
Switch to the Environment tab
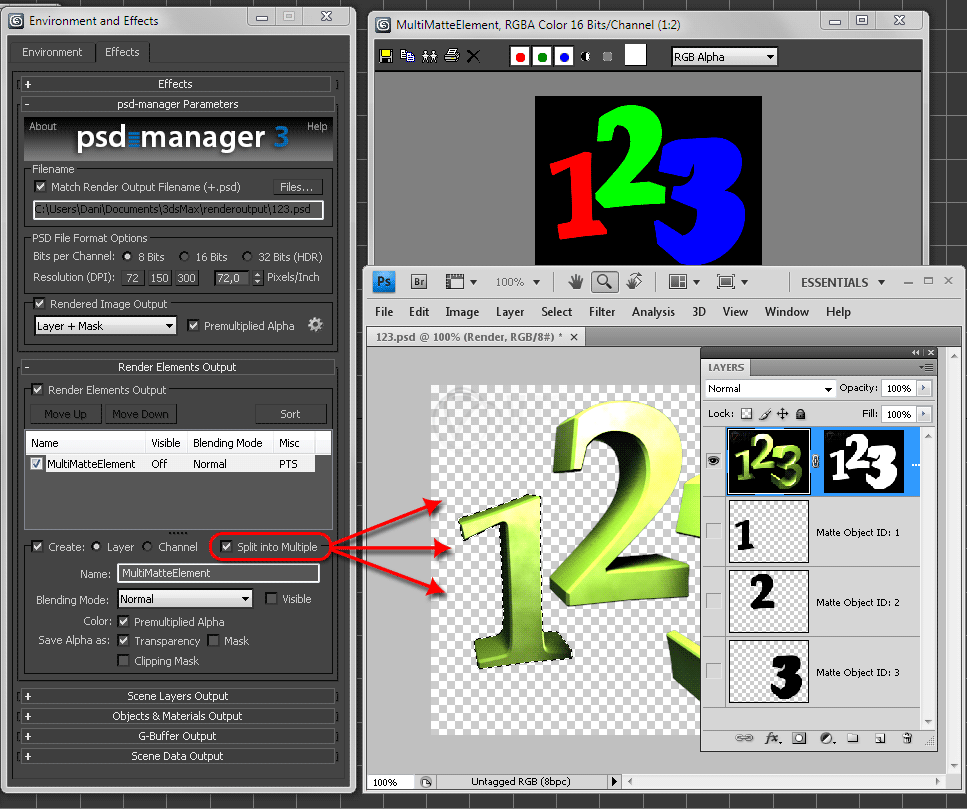[52, 52]
